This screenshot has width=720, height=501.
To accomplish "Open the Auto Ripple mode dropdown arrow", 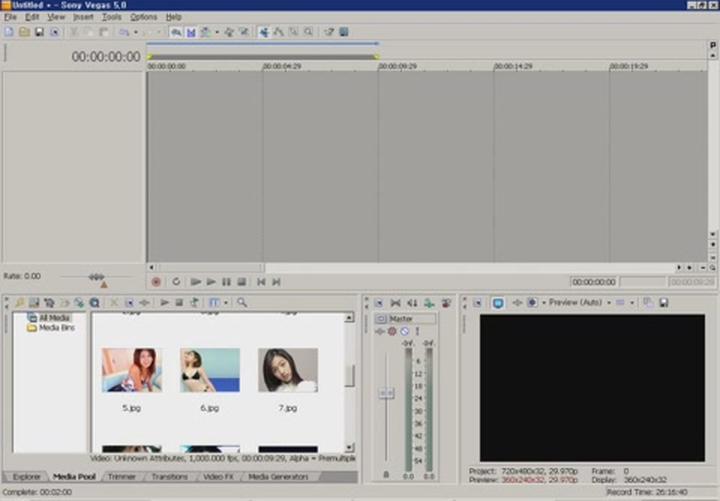I will pos(217,32).
